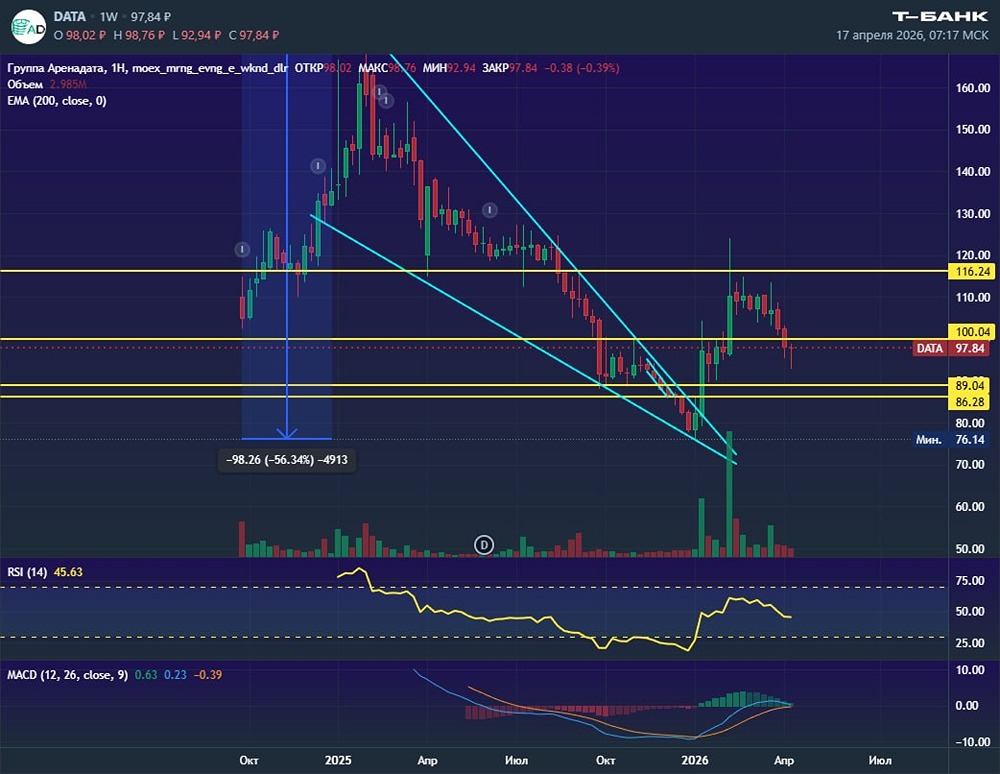Open the EMA (200, close, 0) indicator label

57,101
